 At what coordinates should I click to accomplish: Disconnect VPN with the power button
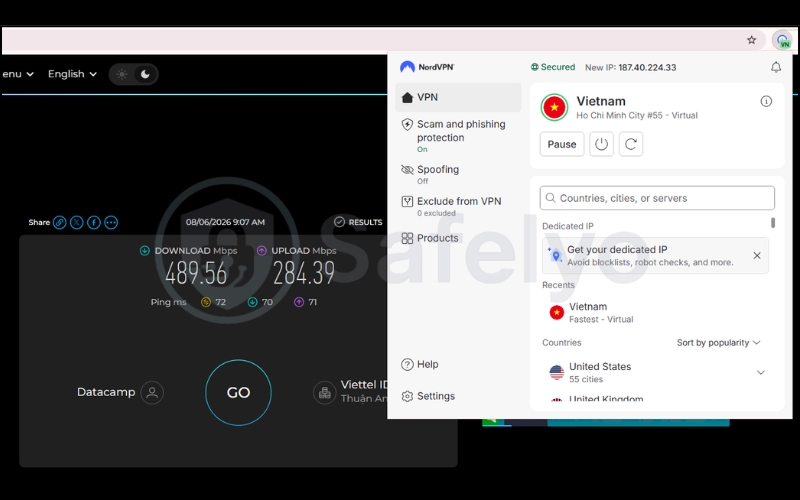[601, 144]
